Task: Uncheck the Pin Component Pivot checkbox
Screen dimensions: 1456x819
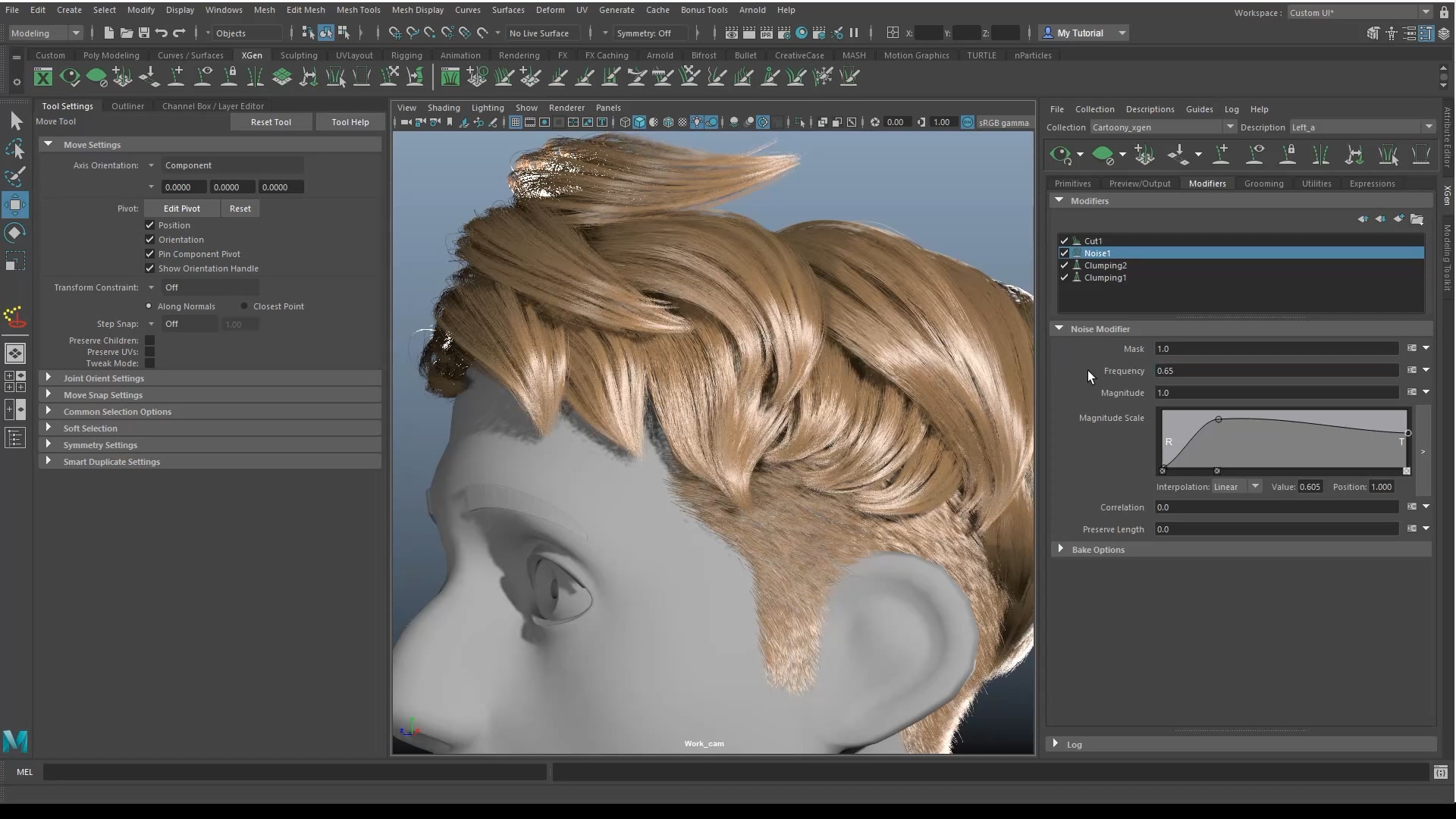Action: tap(150, 254)
